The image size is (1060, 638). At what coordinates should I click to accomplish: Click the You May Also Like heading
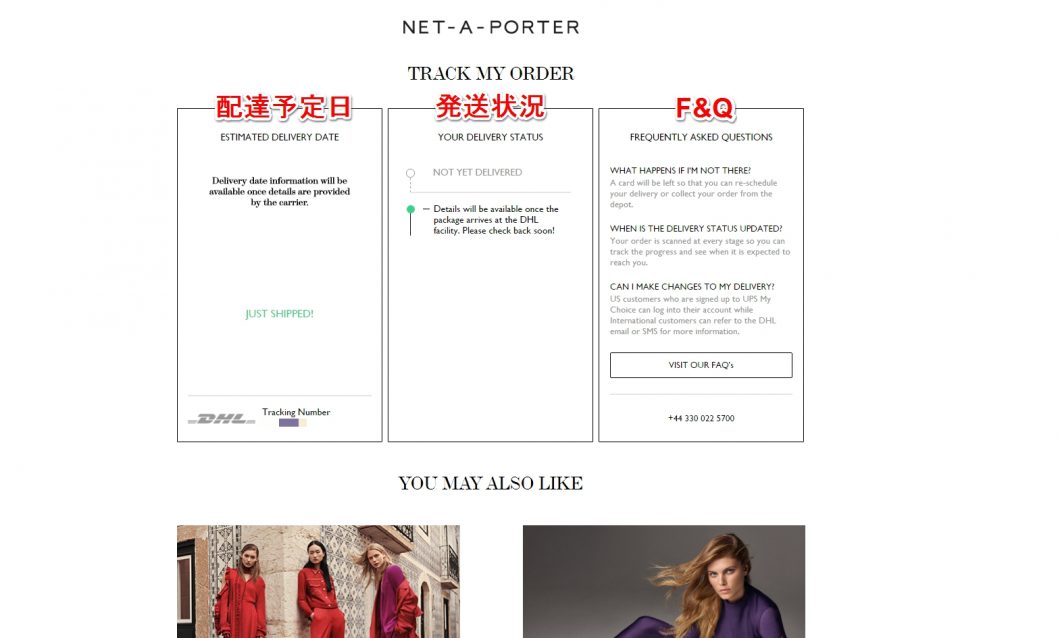click(491, 483)
